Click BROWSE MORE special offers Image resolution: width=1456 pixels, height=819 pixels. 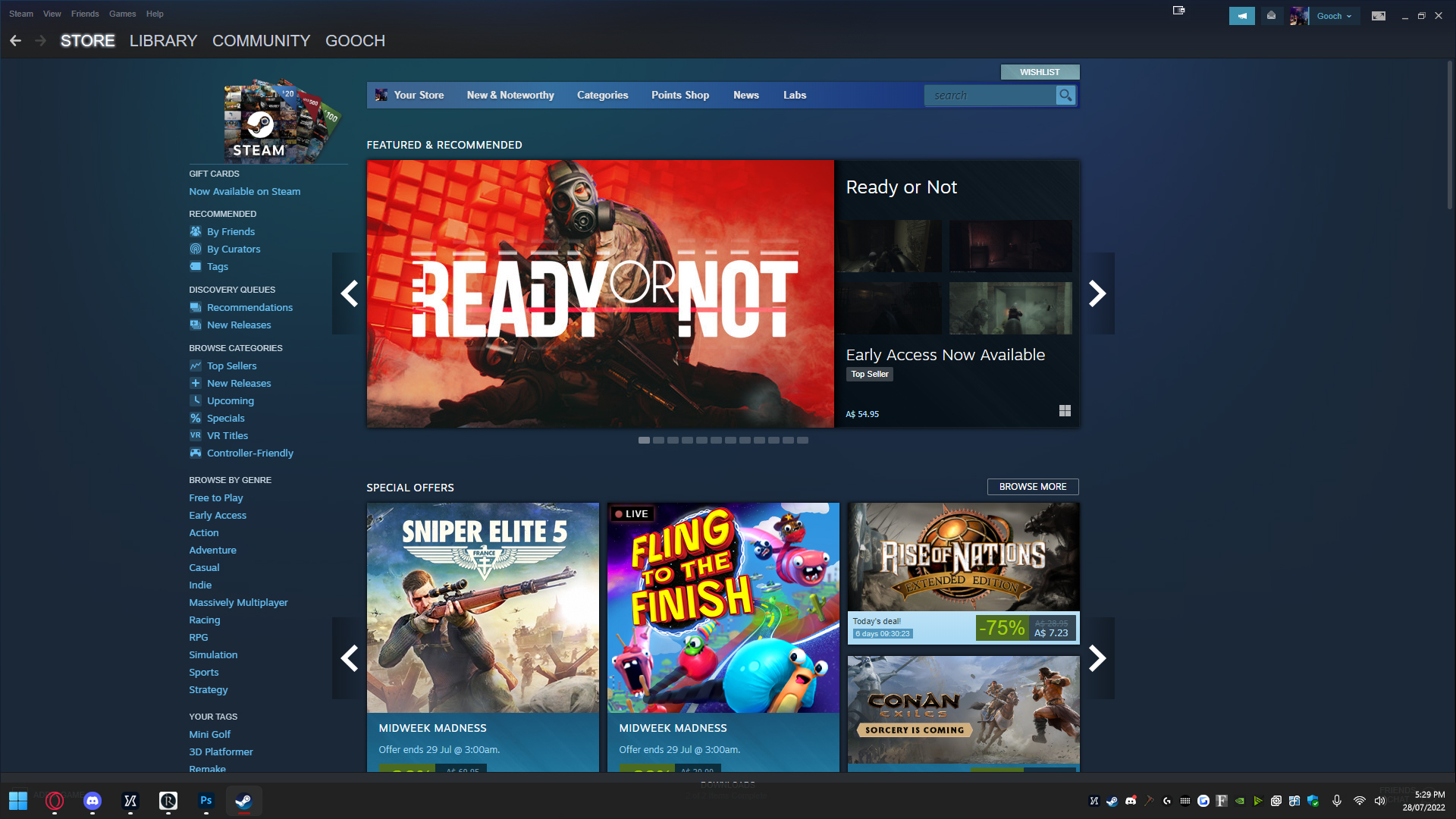click(1032, 487)
